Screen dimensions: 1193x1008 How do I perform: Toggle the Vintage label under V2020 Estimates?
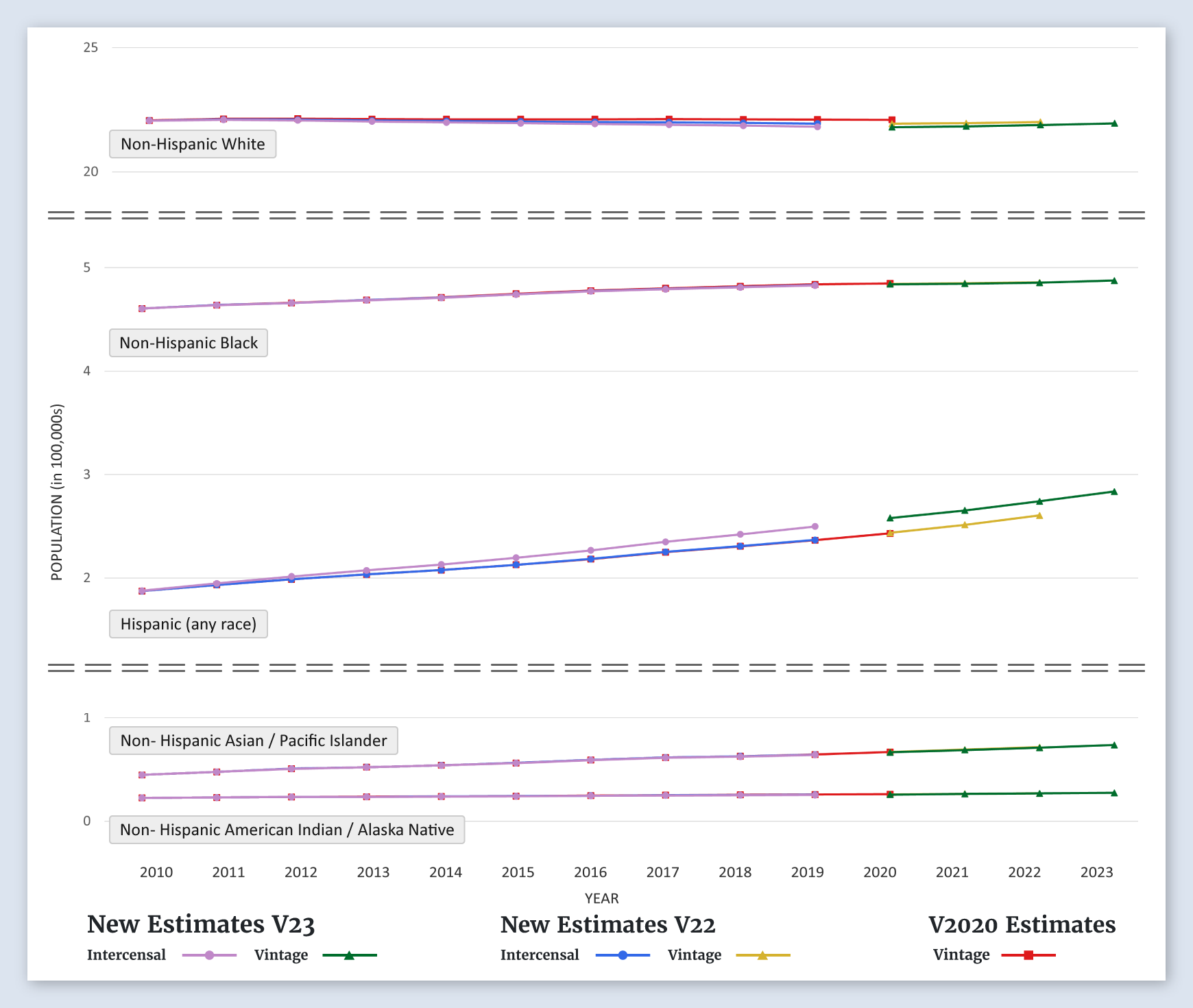pyautogui.click(x=961, y=955)
